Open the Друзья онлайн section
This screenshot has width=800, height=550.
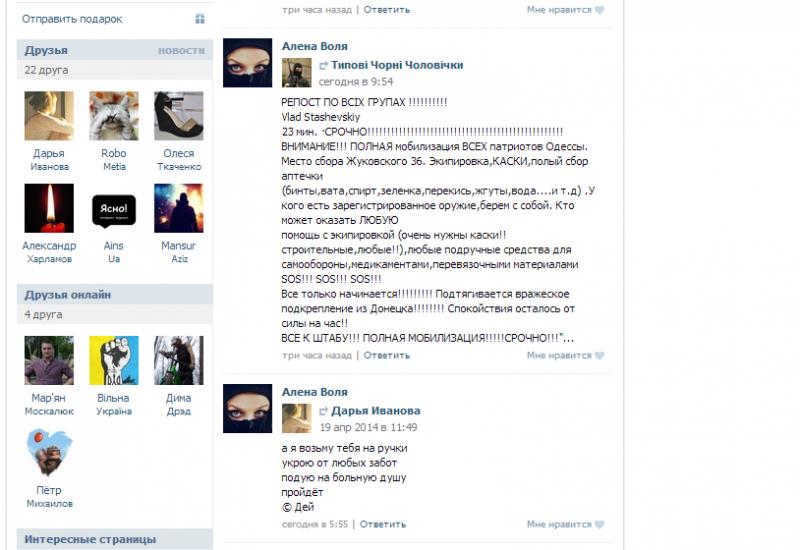coord(114,295)
